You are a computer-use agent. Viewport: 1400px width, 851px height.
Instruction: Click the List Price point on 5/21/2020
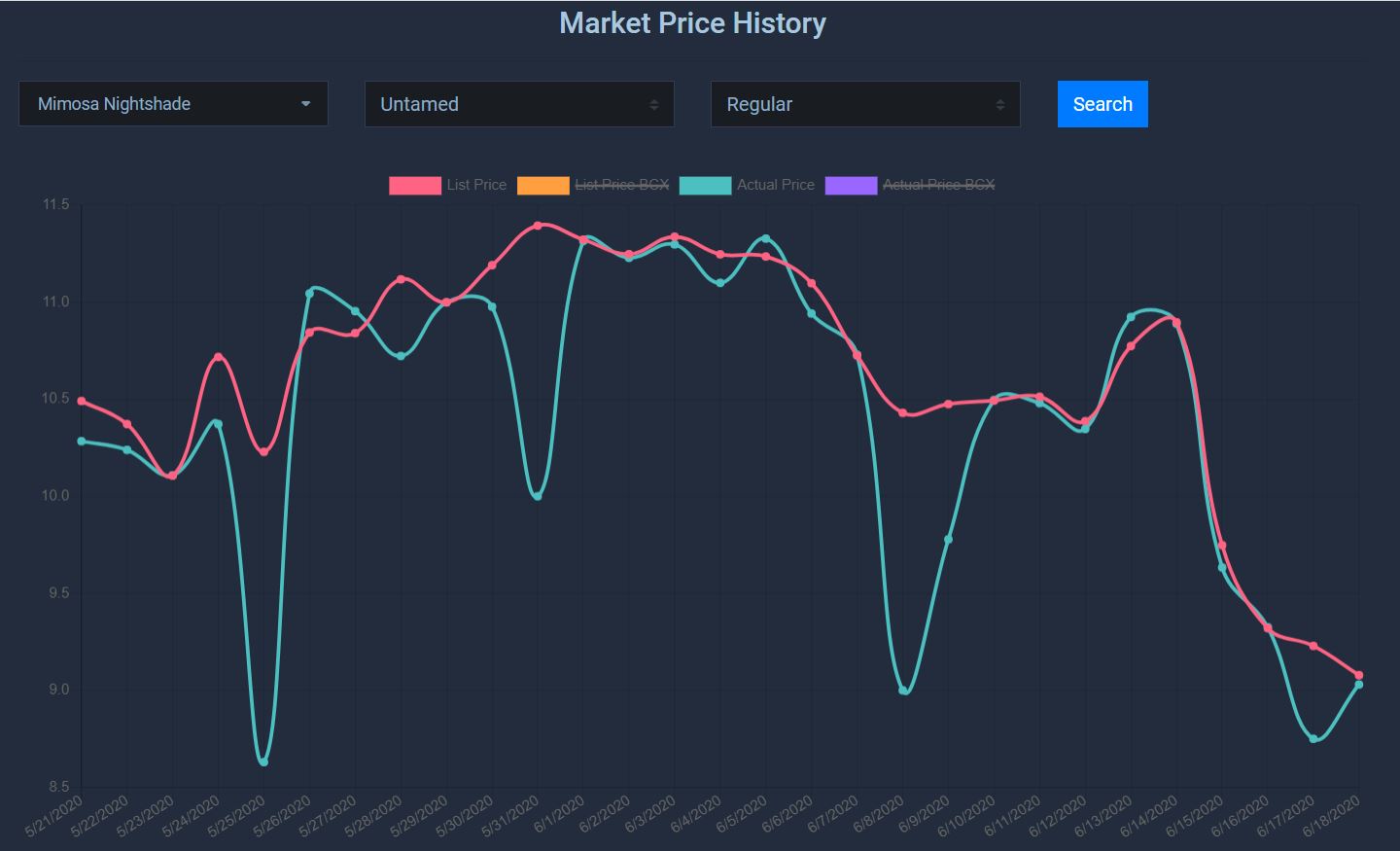pos(82,401)
